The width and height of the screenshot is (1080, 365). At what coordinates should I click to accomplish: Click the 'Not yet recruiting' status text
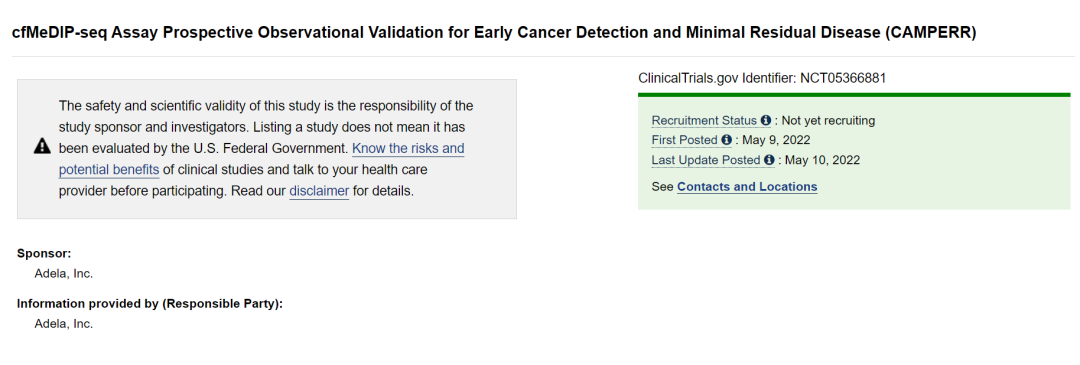[x=828, y=121]
